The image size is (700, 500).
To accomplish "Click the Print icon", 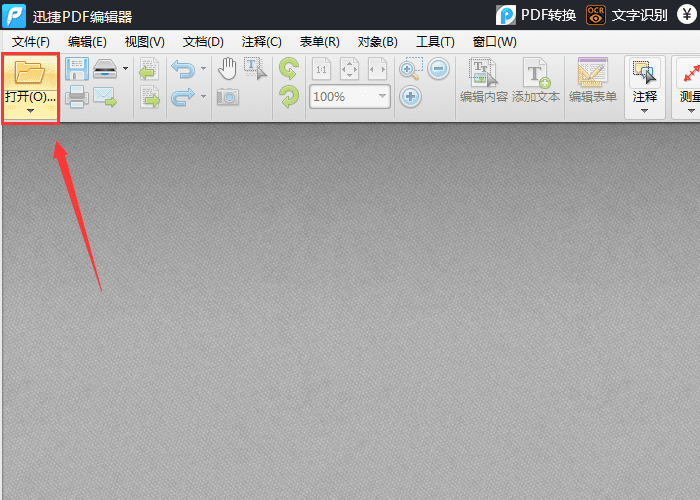I will [x=77, y=96].
